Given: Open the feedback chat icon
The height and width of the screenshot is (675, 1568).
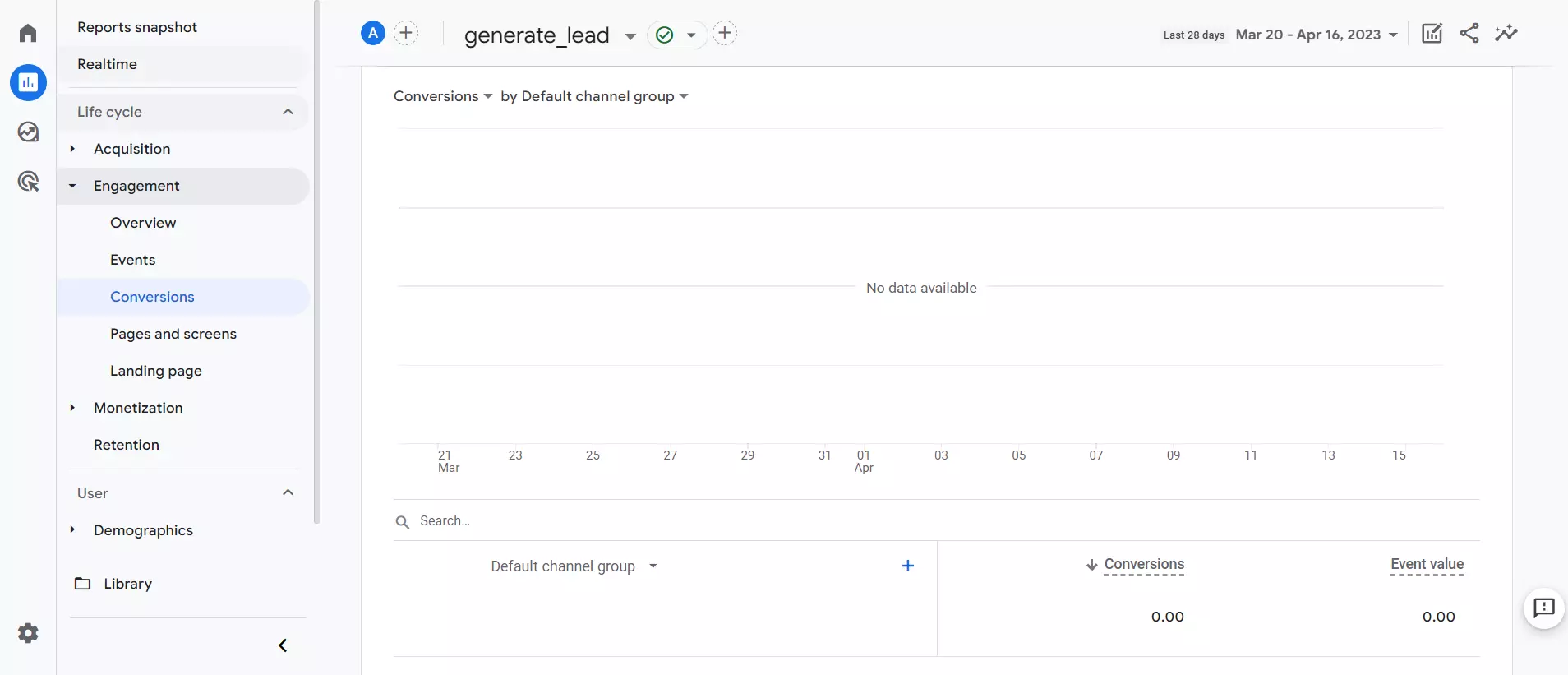Looking at the screenshot, I should coord(1544,608).
